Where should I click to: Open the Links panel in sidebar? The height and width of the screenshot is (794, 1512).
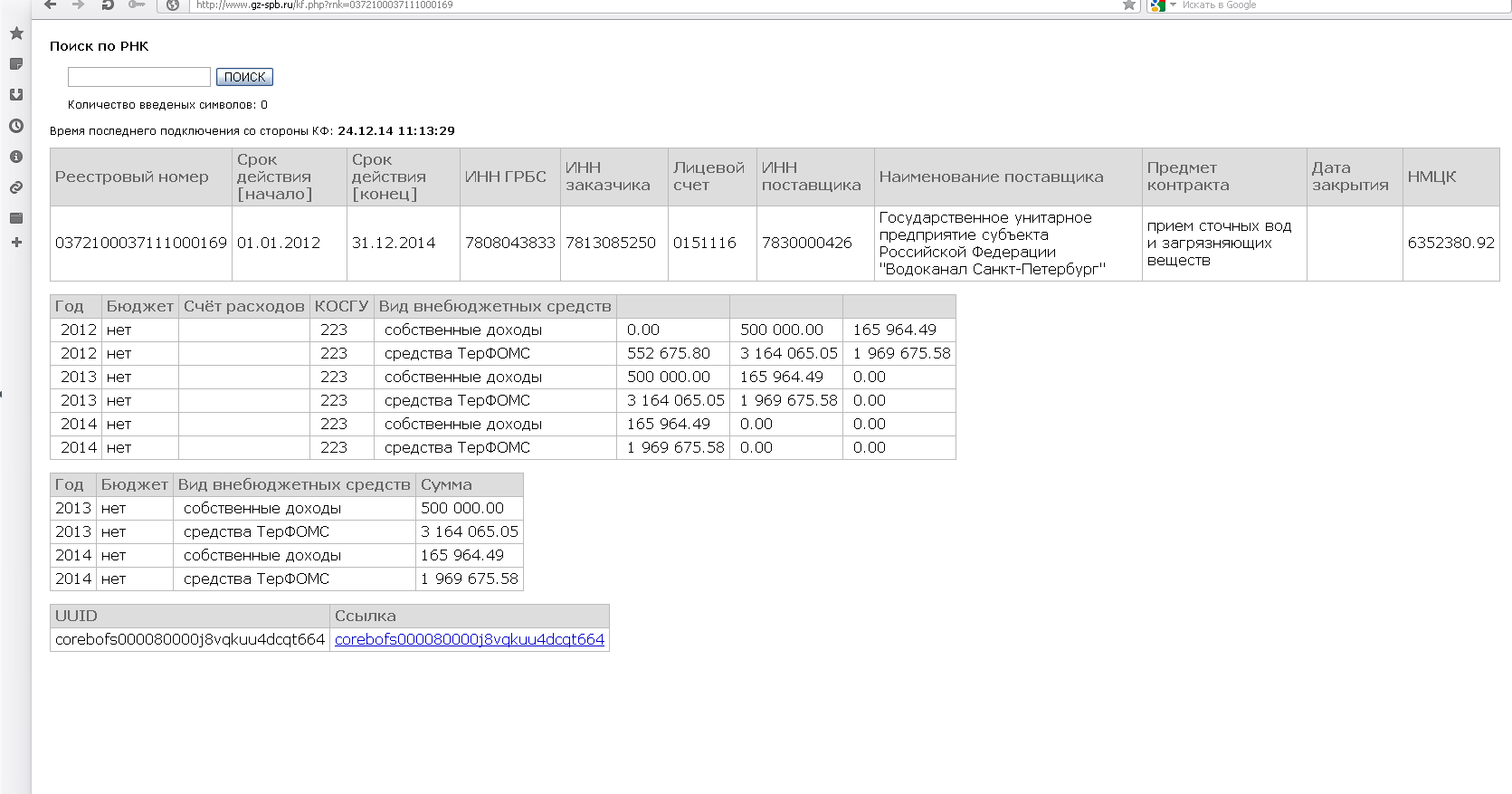coord(16,187)
